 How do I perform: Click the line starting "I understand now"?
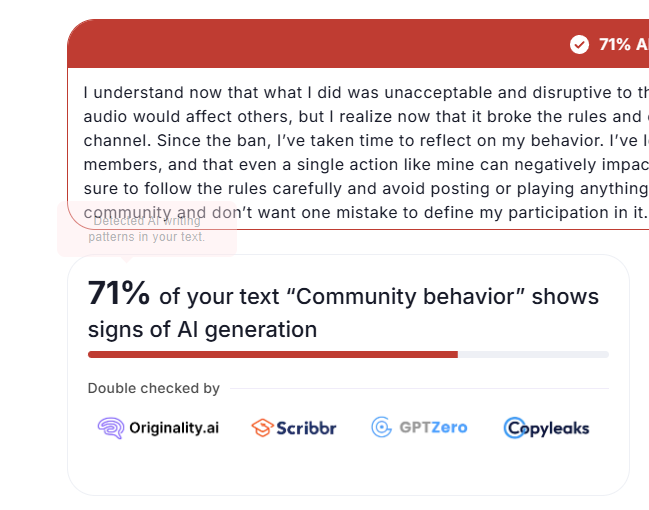366,92
